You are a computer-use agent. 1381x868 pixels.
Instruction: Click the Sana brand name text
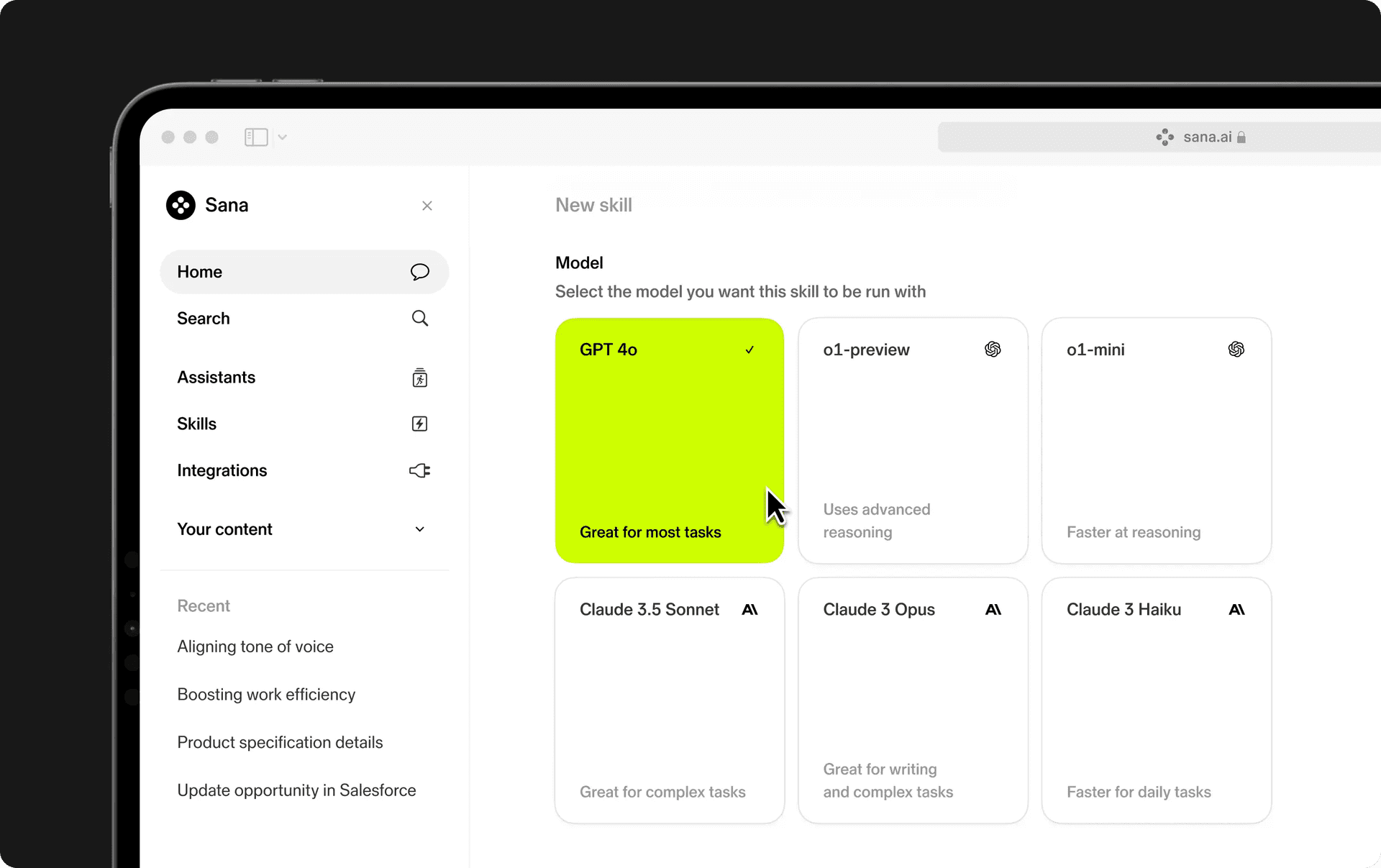coord(227,205)
